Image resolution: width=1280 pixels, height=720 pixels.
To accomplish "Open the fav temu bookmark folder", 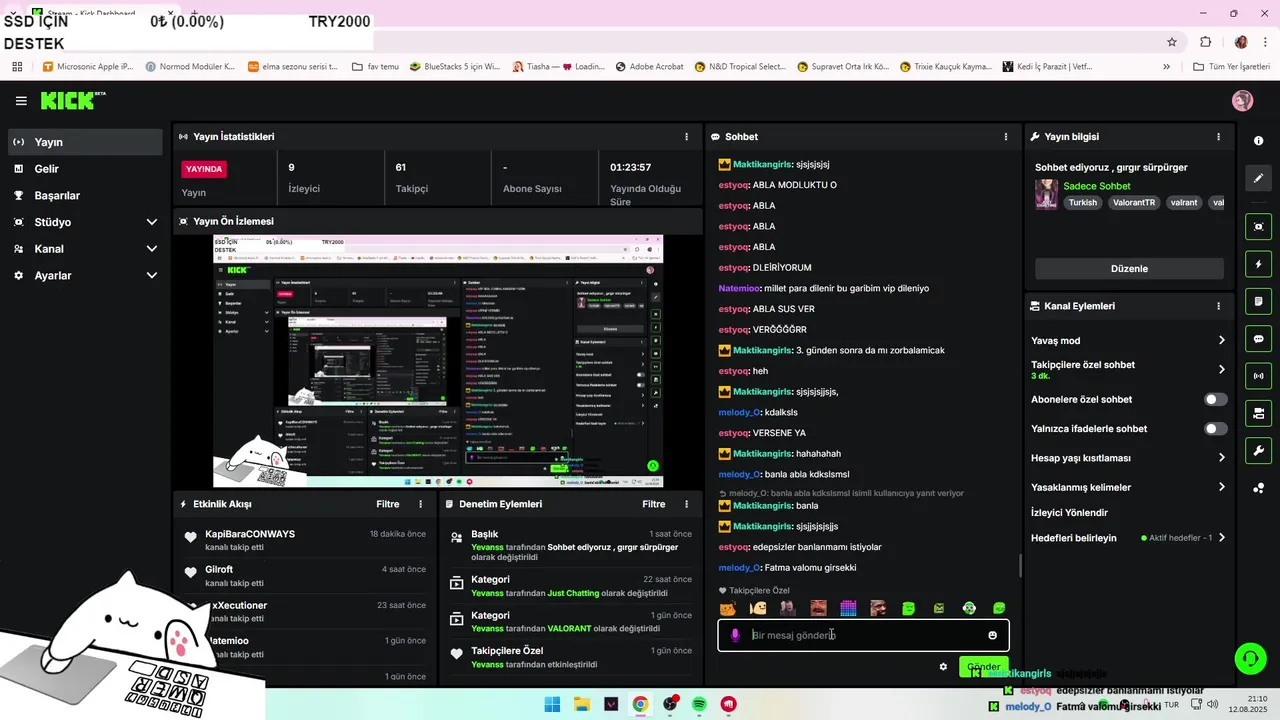I will coord(375,67).
